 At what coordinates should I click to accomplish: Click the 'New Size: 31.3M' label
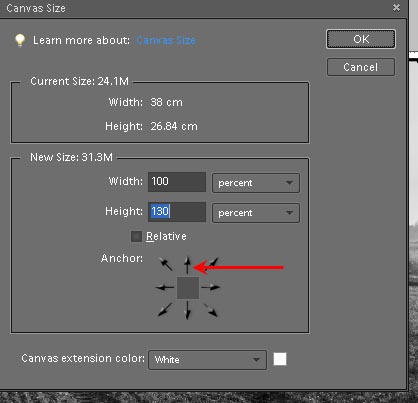pyautogui.click(x=71, y=157)
